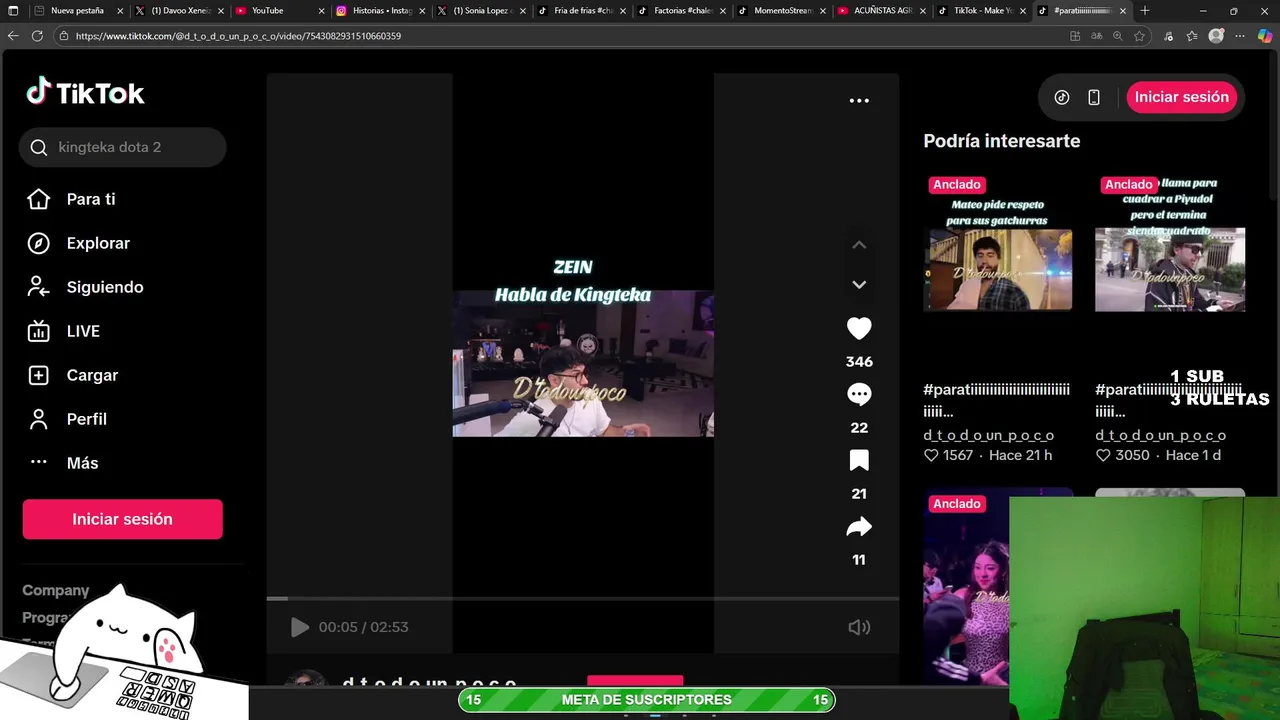Open LIVE in the sidebar
The width and height of the screenshot is (1280, 720).
coord(82,331)
